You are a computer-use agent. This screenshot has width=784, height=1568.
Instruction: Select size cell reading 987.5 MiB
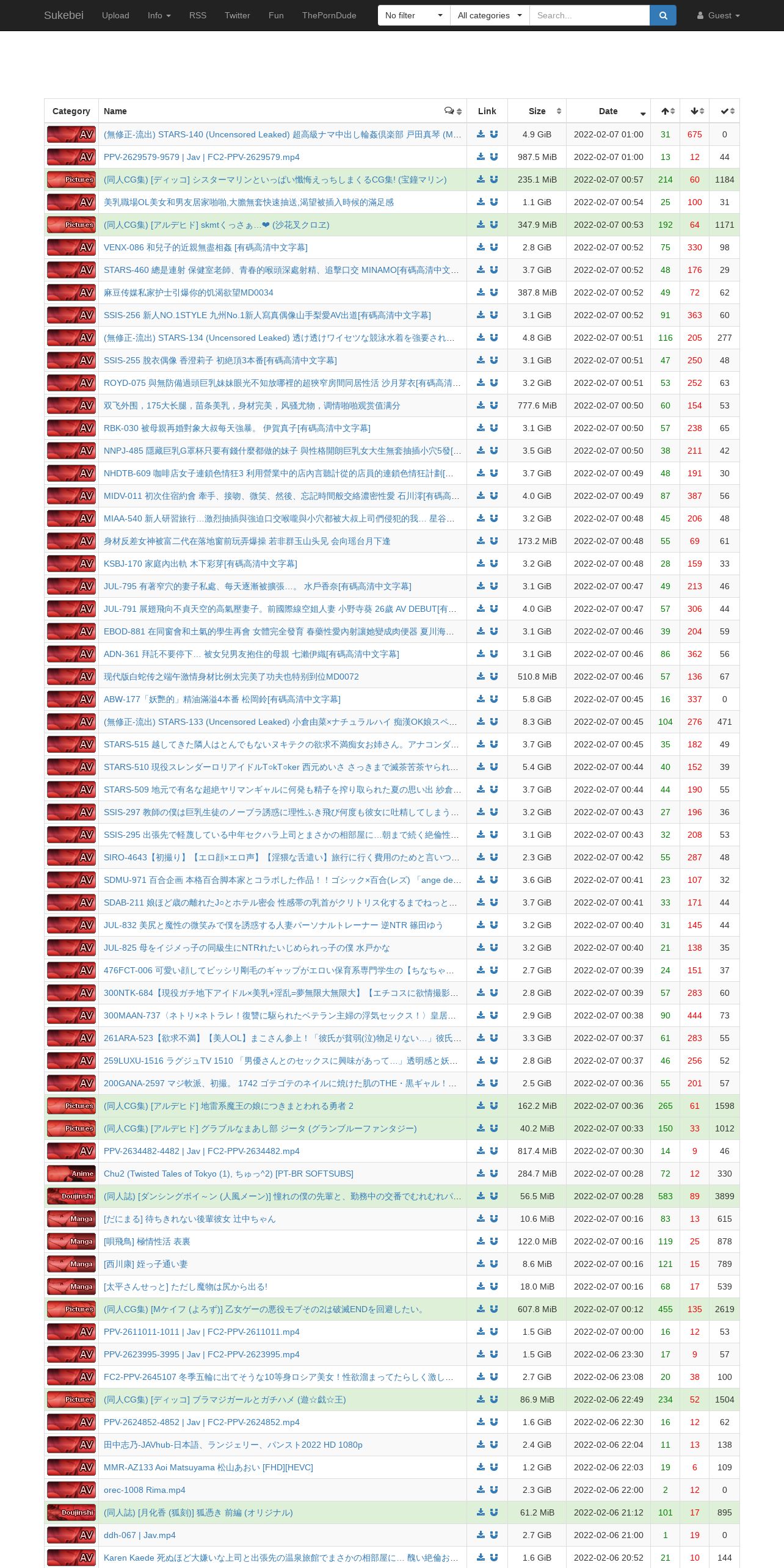coord(537,157)
